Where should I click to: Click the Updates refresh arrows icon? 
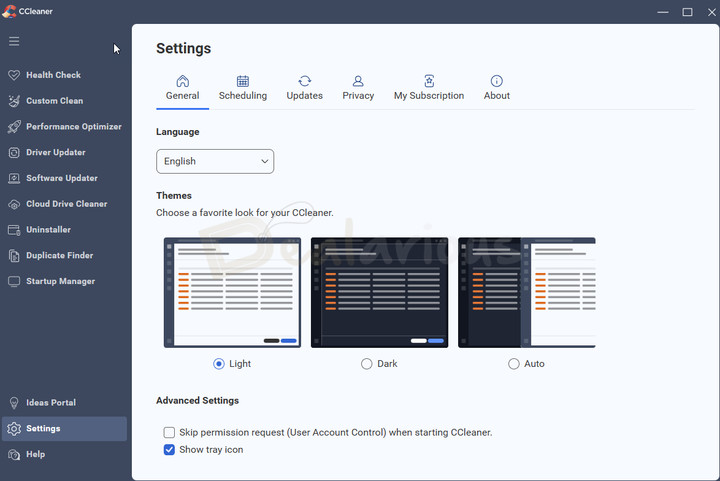pos(304,81)
